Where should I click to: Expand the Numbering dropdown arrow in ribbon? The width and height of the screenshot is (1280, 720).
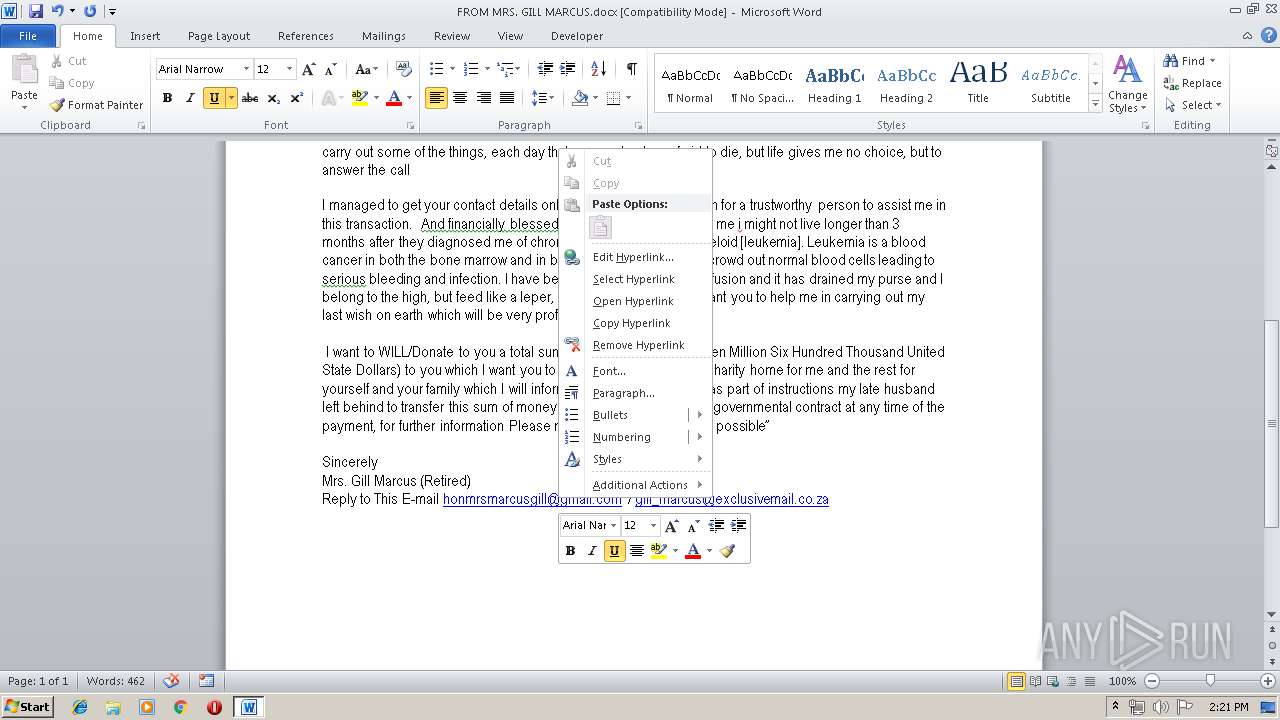[x=487, y=69]
